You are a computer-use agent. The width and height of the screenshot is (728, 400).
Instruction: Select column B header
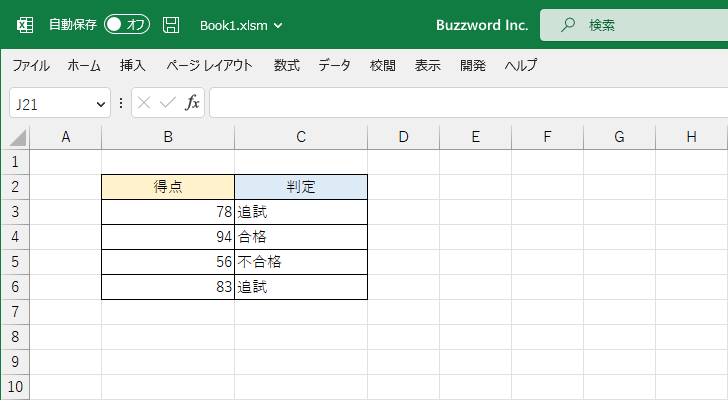pyautogui.click(x=168, y=137)
